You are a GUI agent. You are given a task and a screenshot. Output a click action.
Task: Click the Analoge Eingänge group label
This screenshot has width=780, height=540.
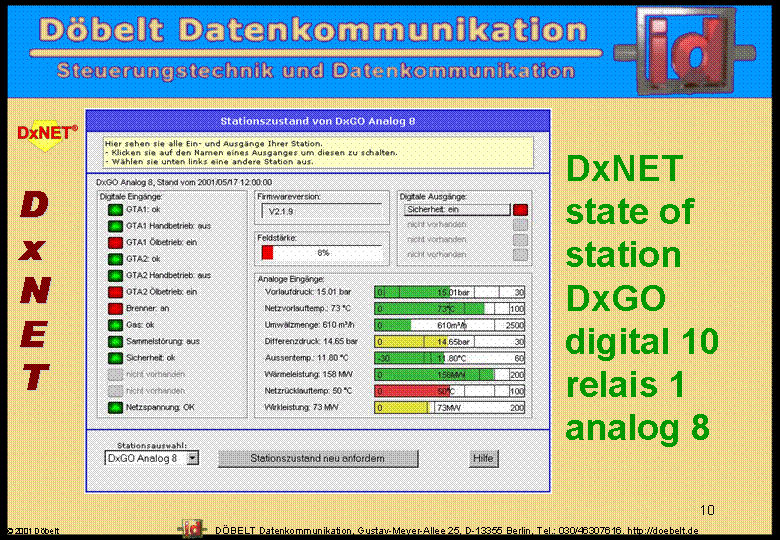point(291,279)
